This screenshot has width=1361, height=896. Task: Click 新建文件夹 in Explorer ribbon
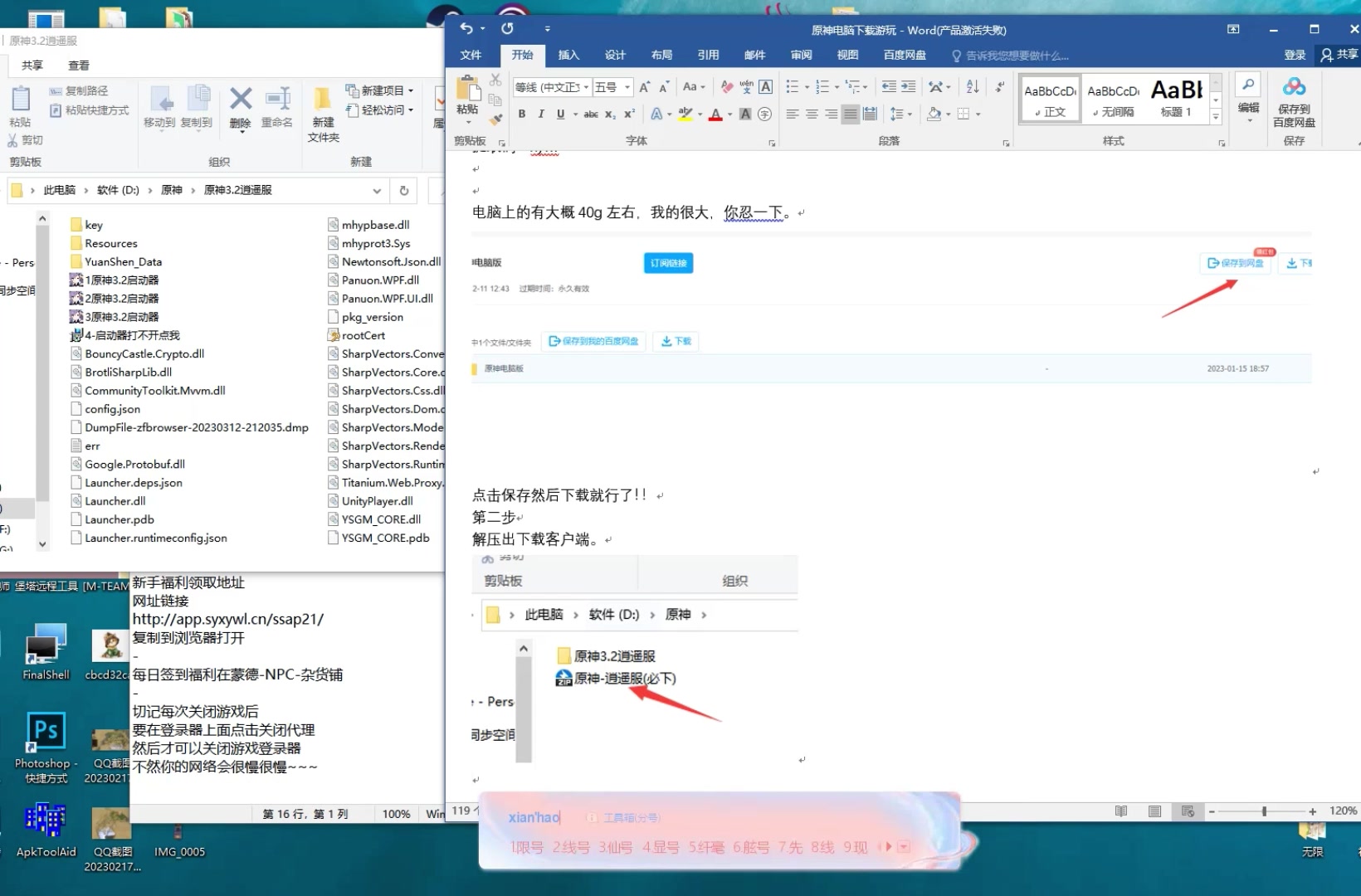coord(324,114)
